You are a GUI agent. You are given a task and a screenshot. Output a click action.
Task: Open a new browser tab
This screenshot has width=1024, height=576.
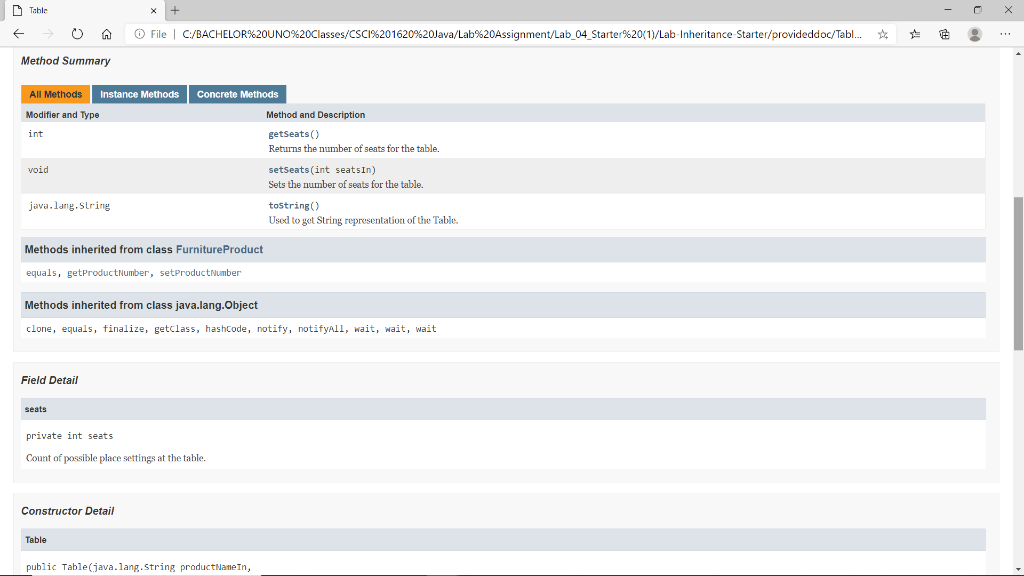pos(175,10)
